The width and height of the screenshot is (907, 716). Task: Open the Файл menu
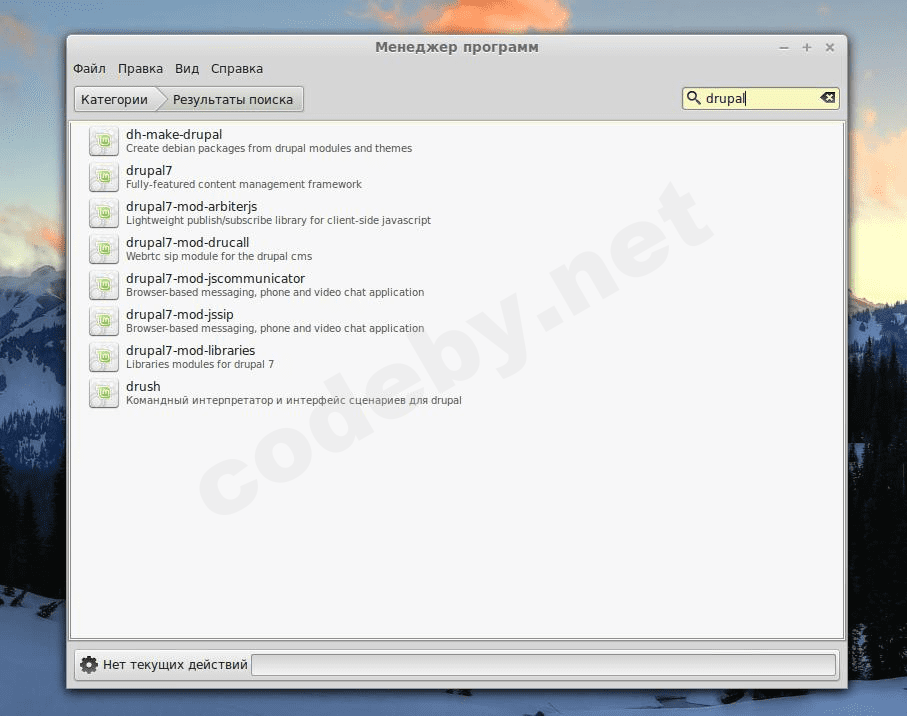click(89, 69)
